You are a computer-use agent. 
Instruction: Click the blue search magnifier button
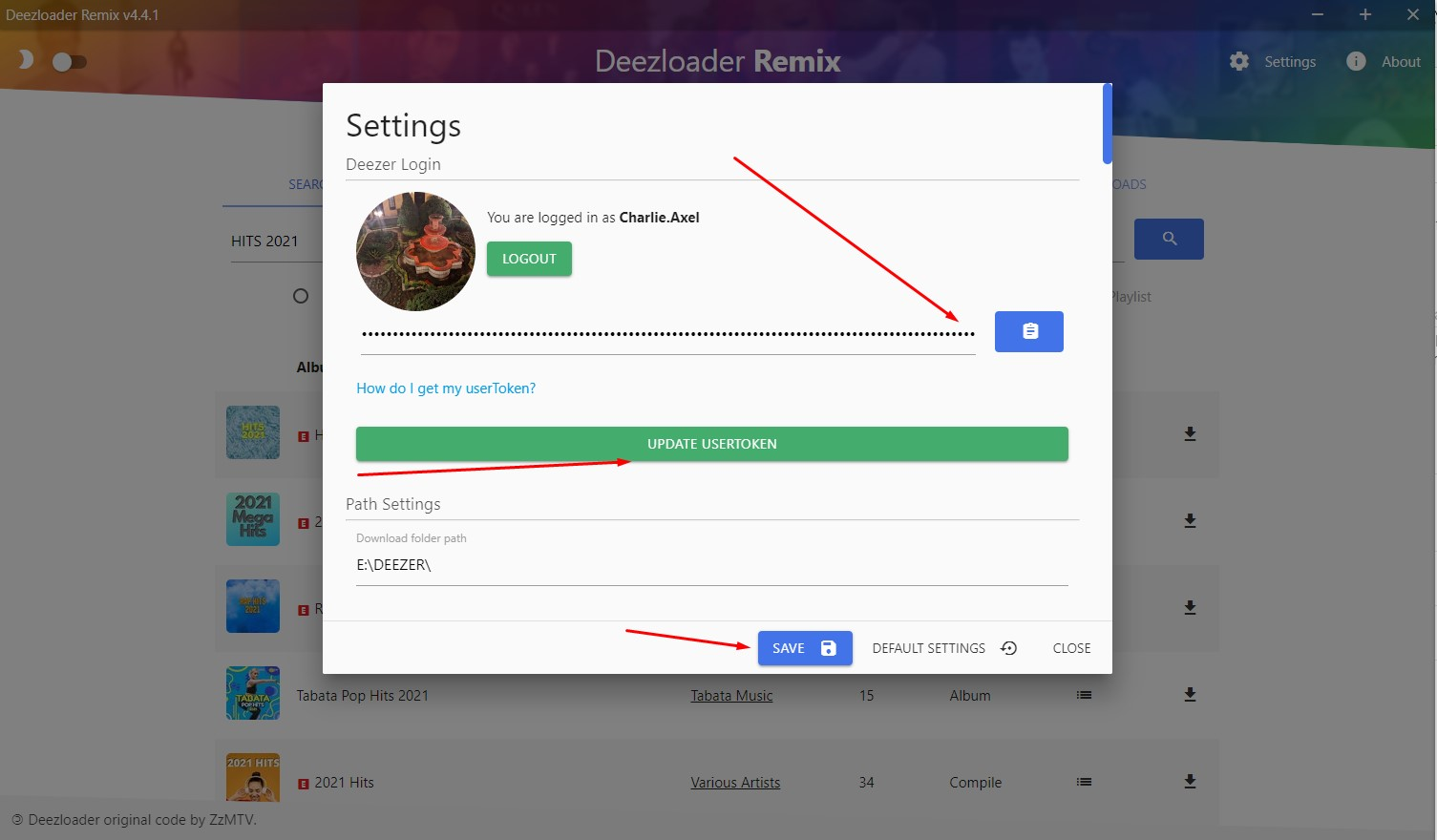pos(1169,239)
